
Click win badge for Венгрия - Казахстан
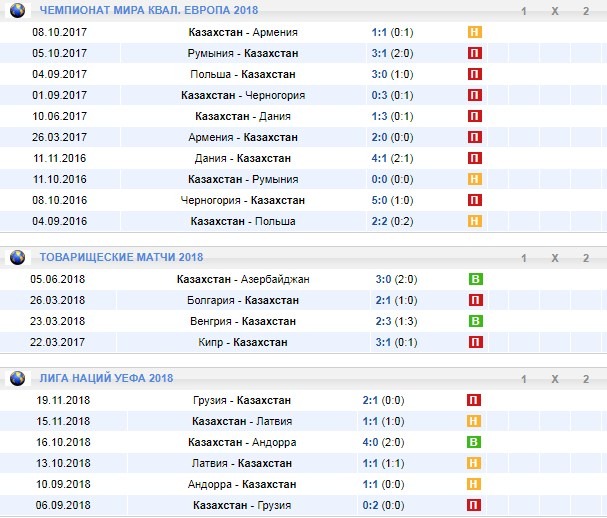pos(476,321)
